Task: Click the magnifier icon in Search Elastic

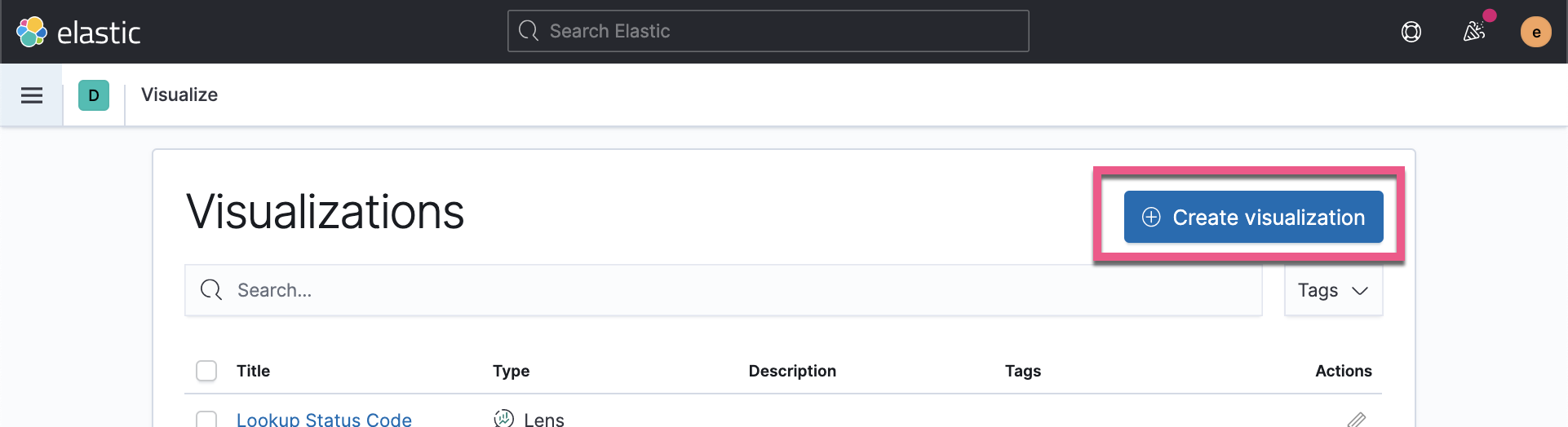Action: click(x=529, y=31)
